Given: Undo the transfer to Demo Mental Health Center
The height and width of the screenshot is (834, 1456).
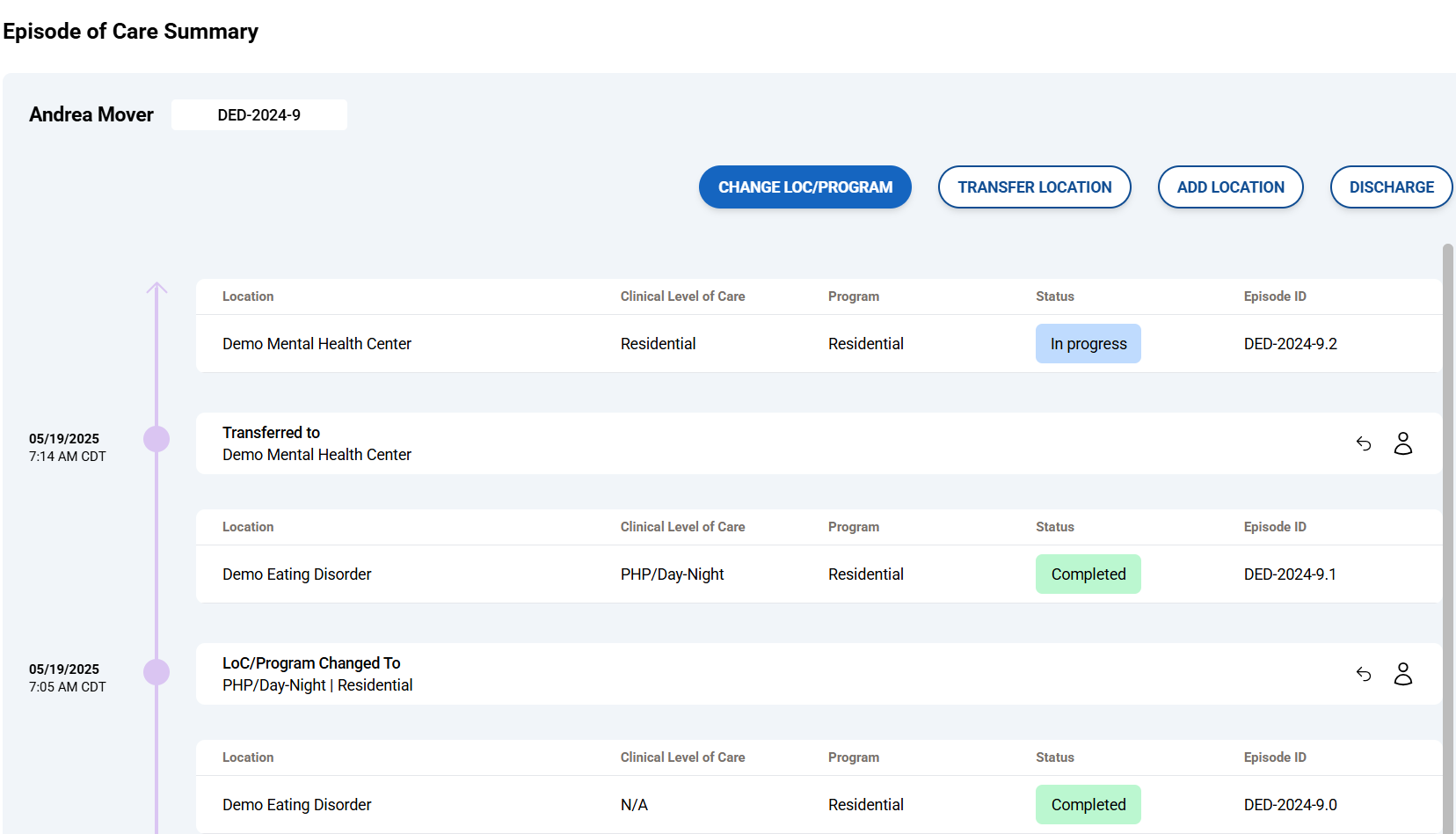Looking at the screenshot, I should [x=1364, y=443].
